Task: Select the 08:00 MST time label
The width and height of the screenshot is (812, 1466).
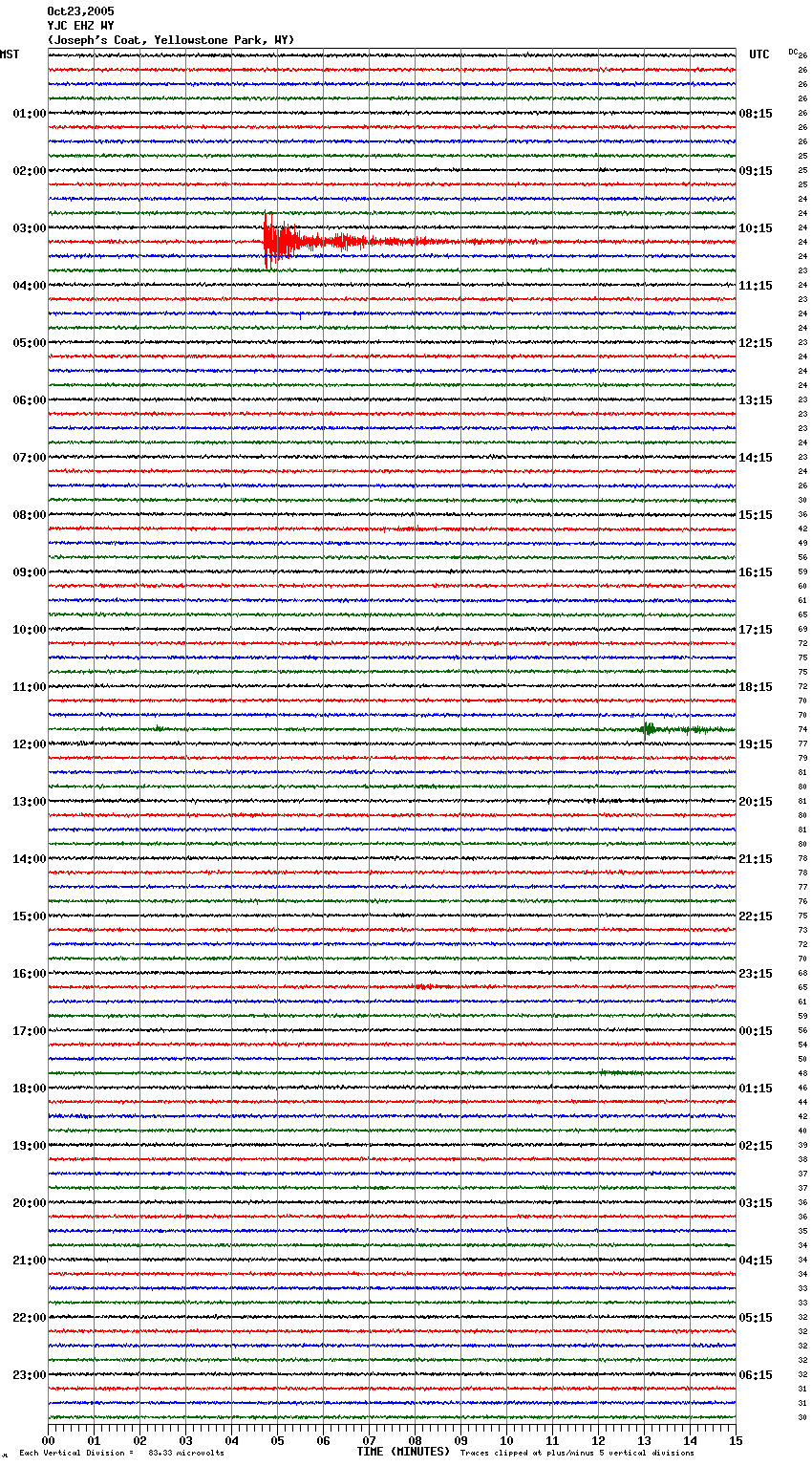Action: tap(30, 515)
